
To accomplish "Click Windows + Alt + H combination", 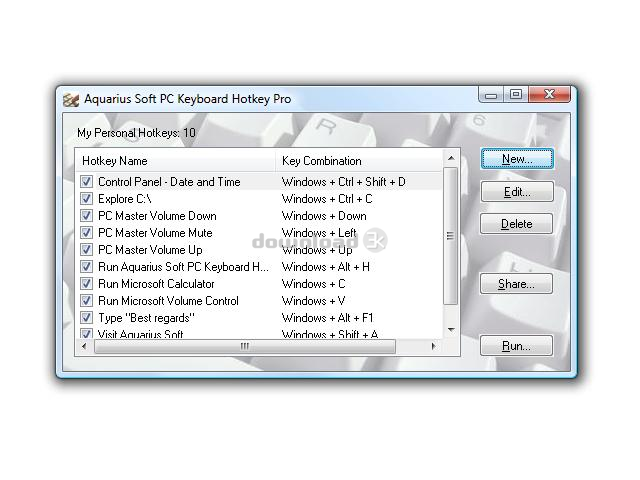I will pyautogui.click(x=326, y=267).
